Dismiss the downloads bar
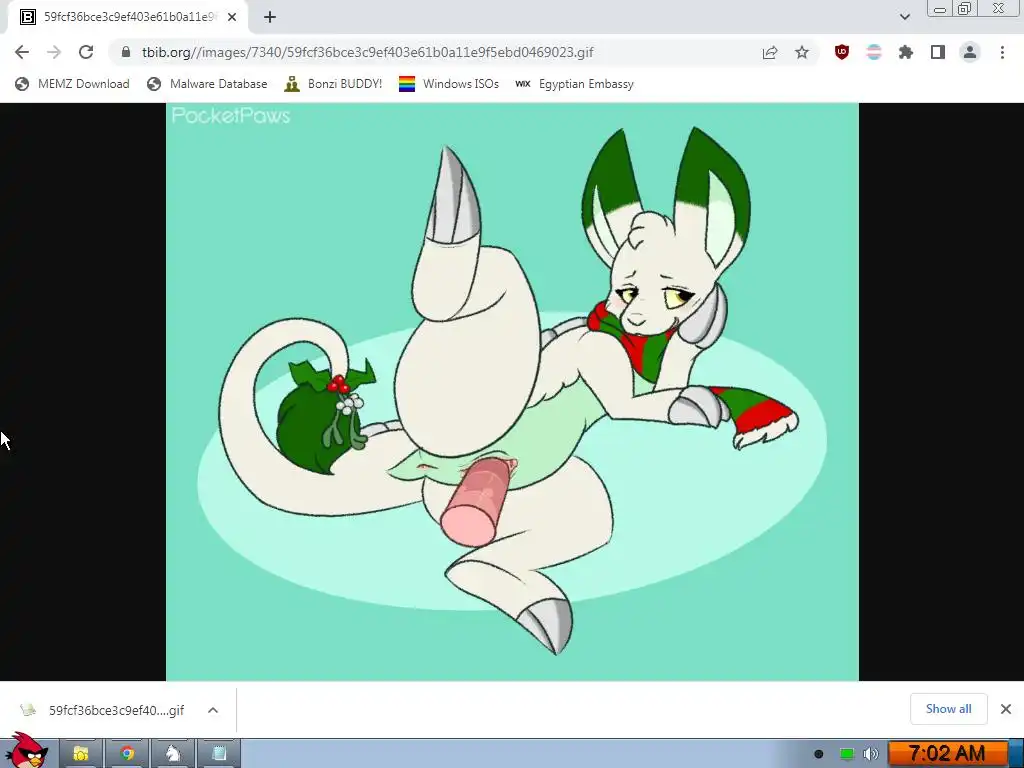The height and width of the screenshot is (768, 1024). 1006,709
